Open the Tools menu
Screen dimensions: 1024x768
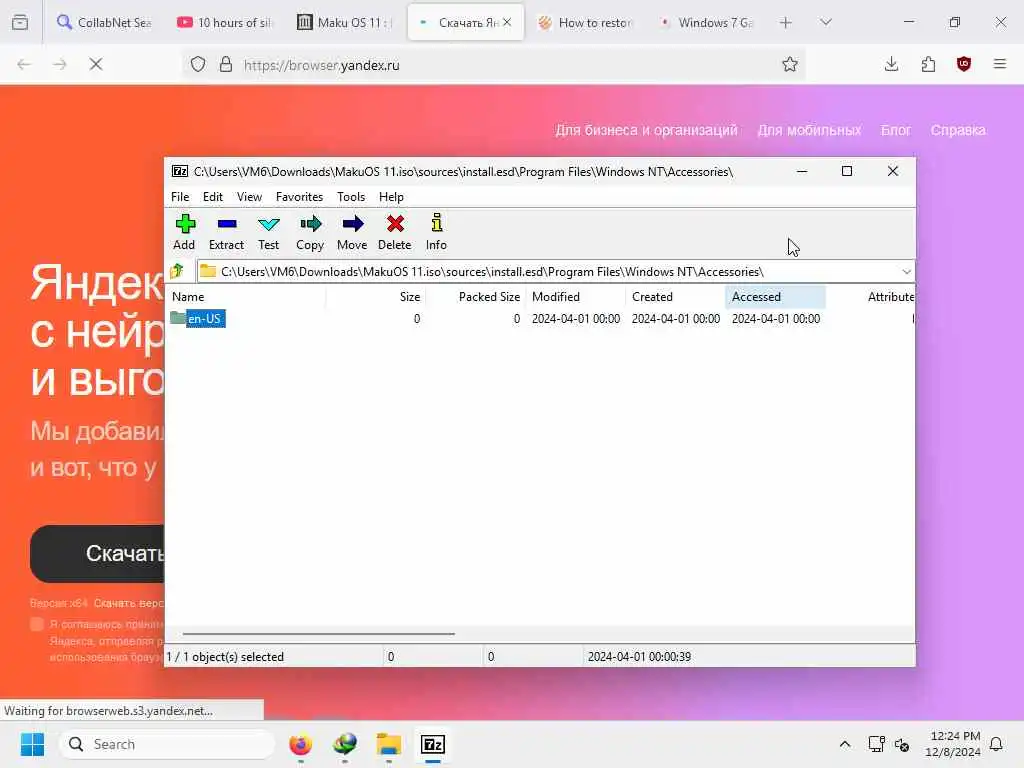[351, 197]
